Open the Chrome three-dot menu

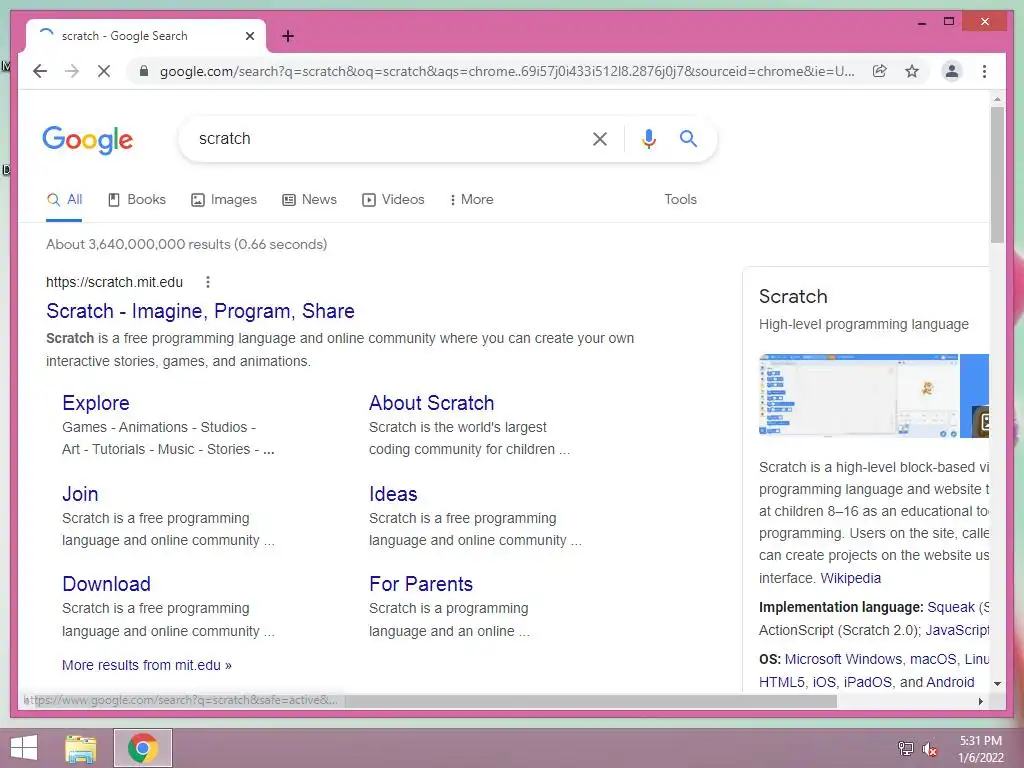tap(984, 71)
